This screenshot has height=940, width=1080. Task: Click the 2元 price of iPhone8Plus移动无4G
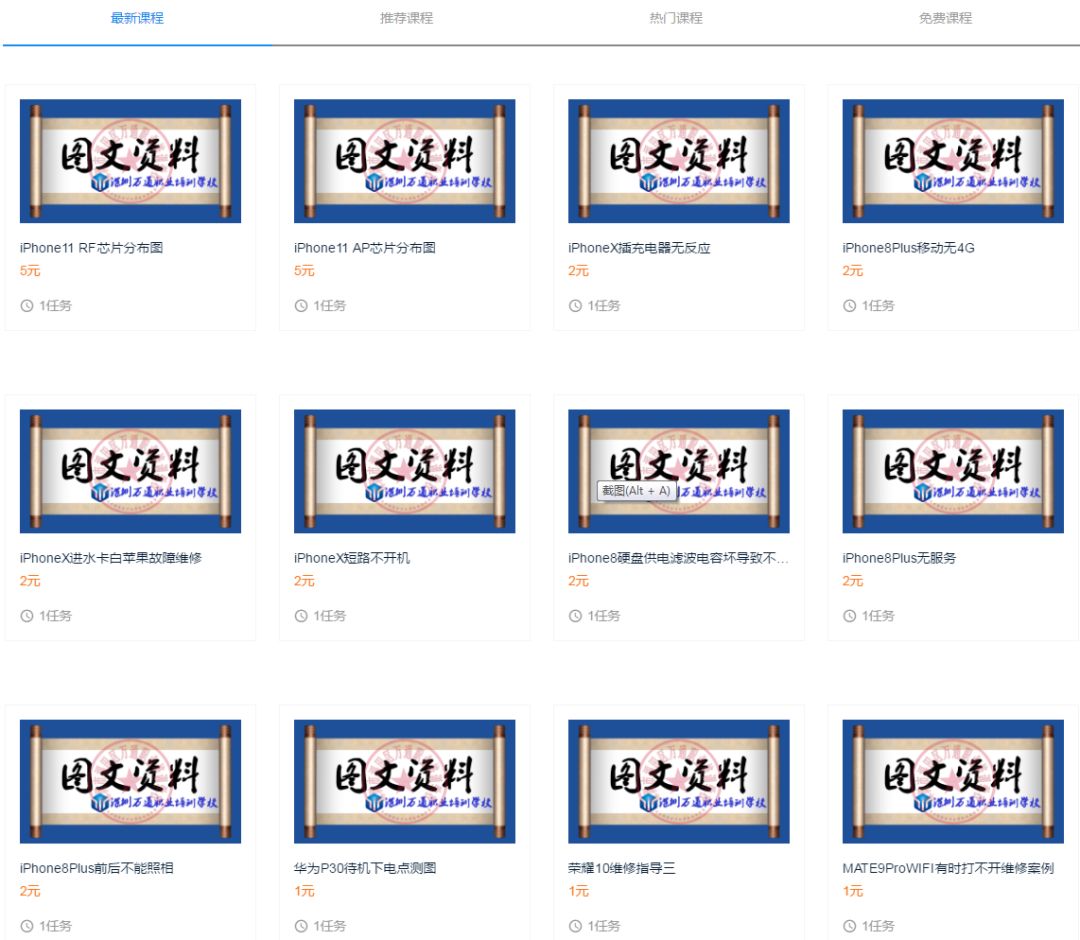point(853,271)
